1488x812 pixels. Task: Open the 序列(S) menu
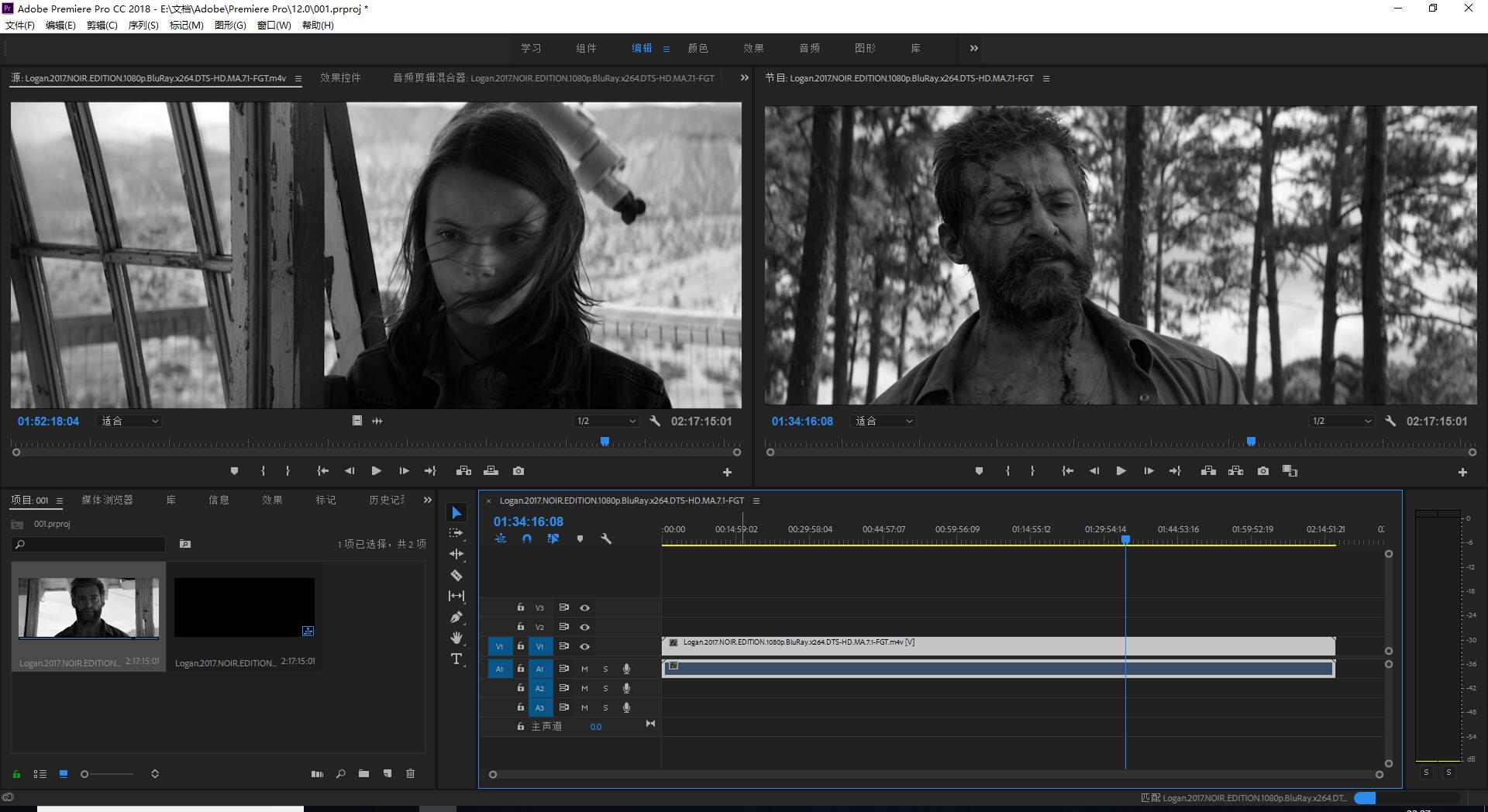click(x=143, y=25)
